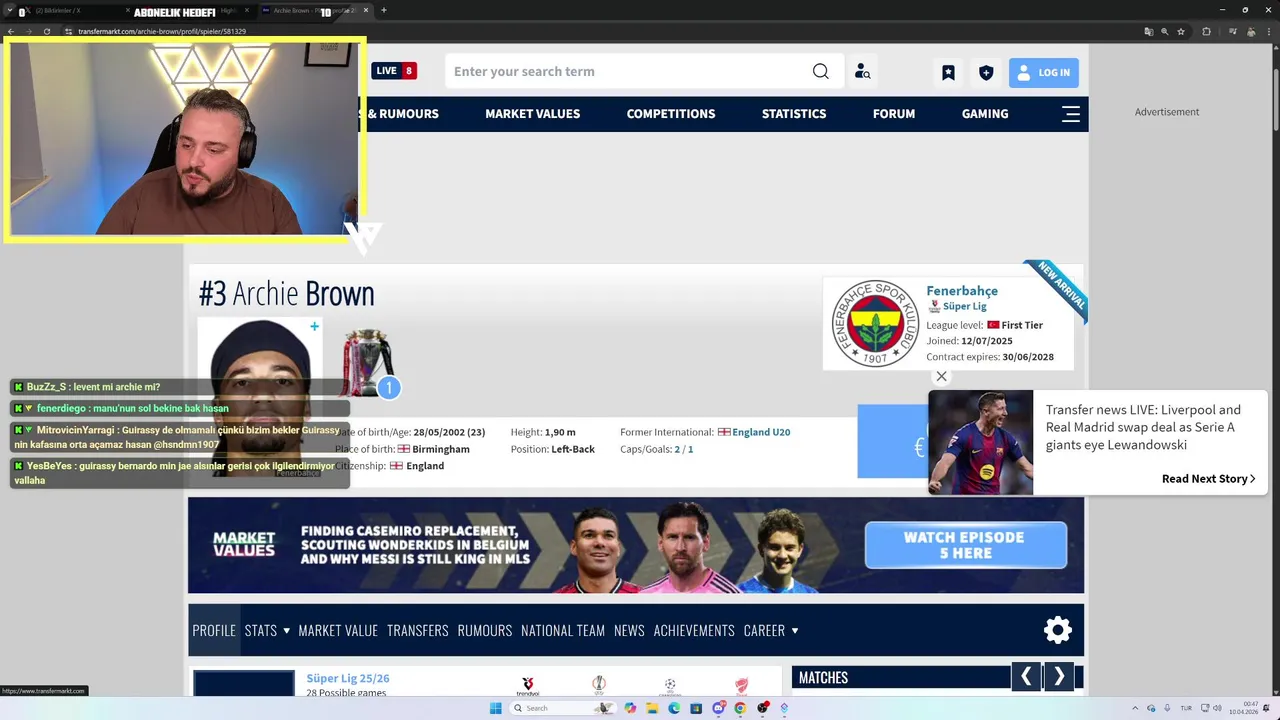
Task: Open the Copilot icon in the taskbar
Action: click(630, 708)
